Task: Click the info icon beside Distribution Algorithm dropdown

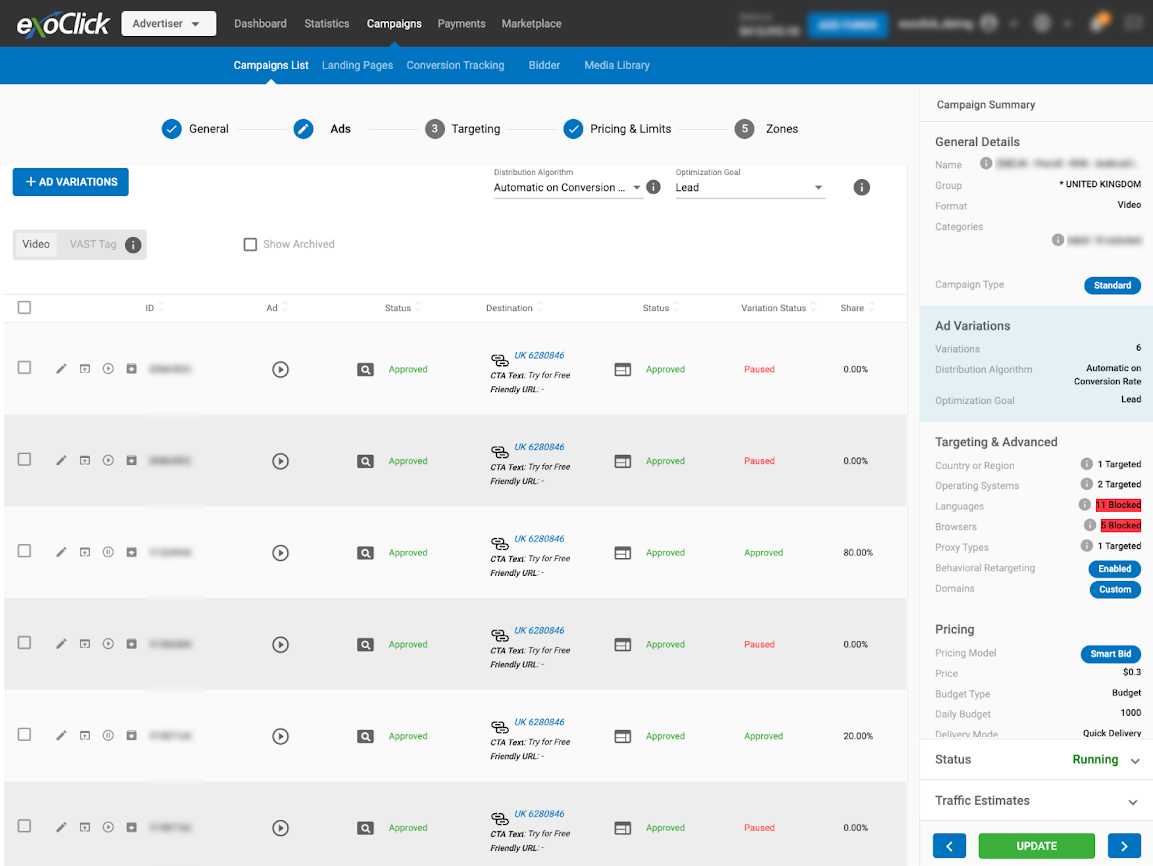Action: click(x=653, y=187)
